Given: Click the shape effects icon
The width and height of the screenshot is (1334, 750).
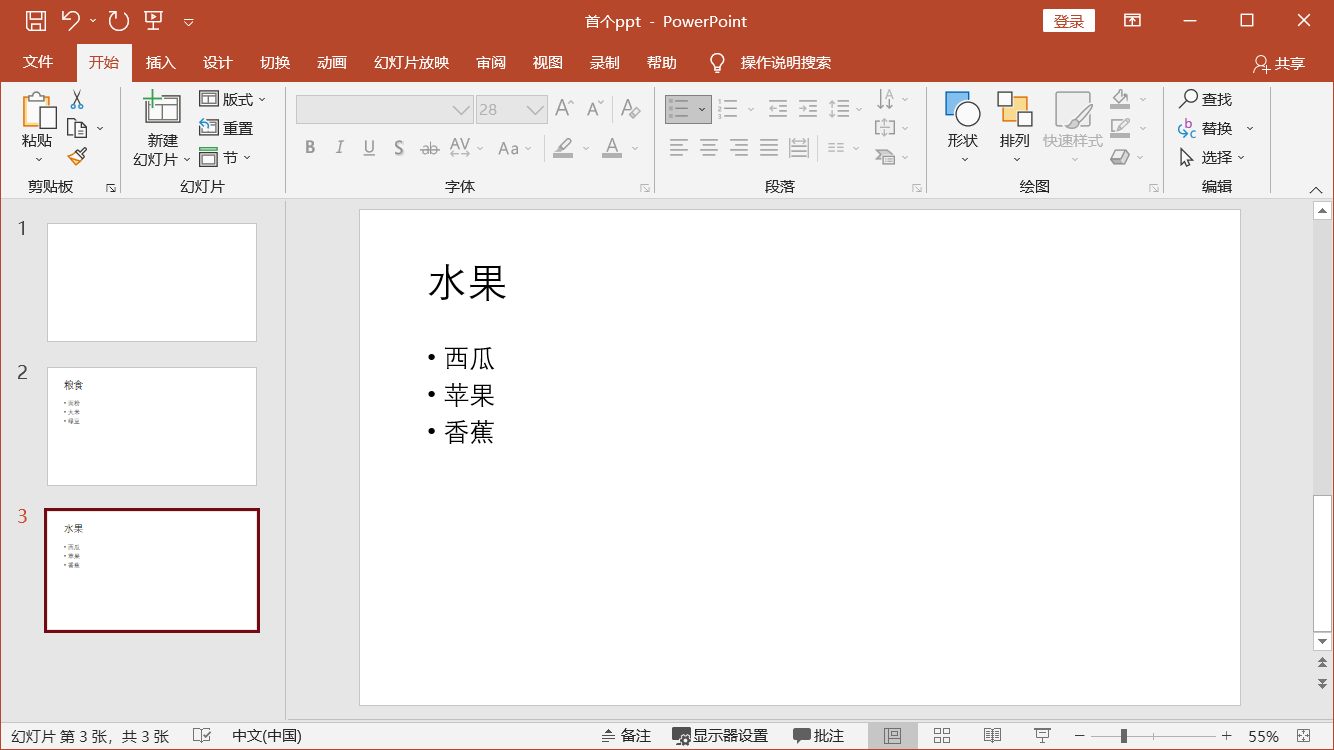Looking at the screenshot, I should coord(1120,157).
